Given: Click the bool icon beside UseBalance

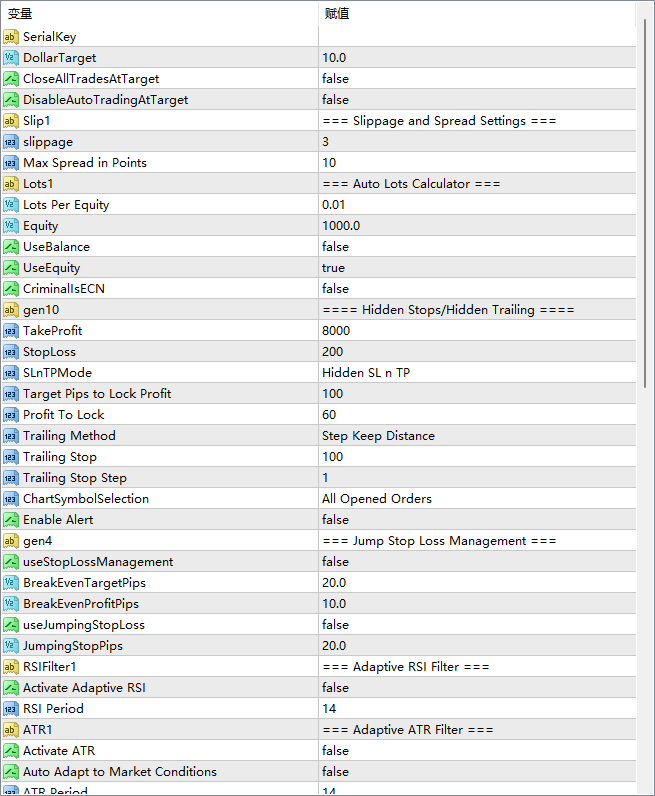Looking at the screenshot, I should click(x=11, y=247).
